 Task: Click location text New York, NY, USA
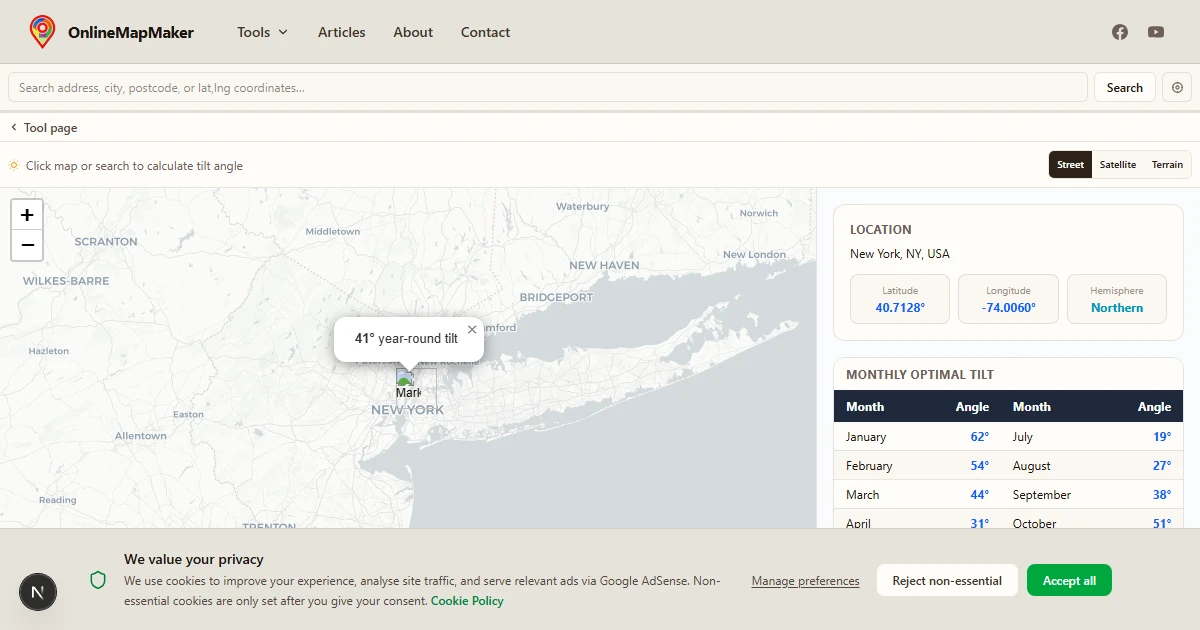(900, 254)
